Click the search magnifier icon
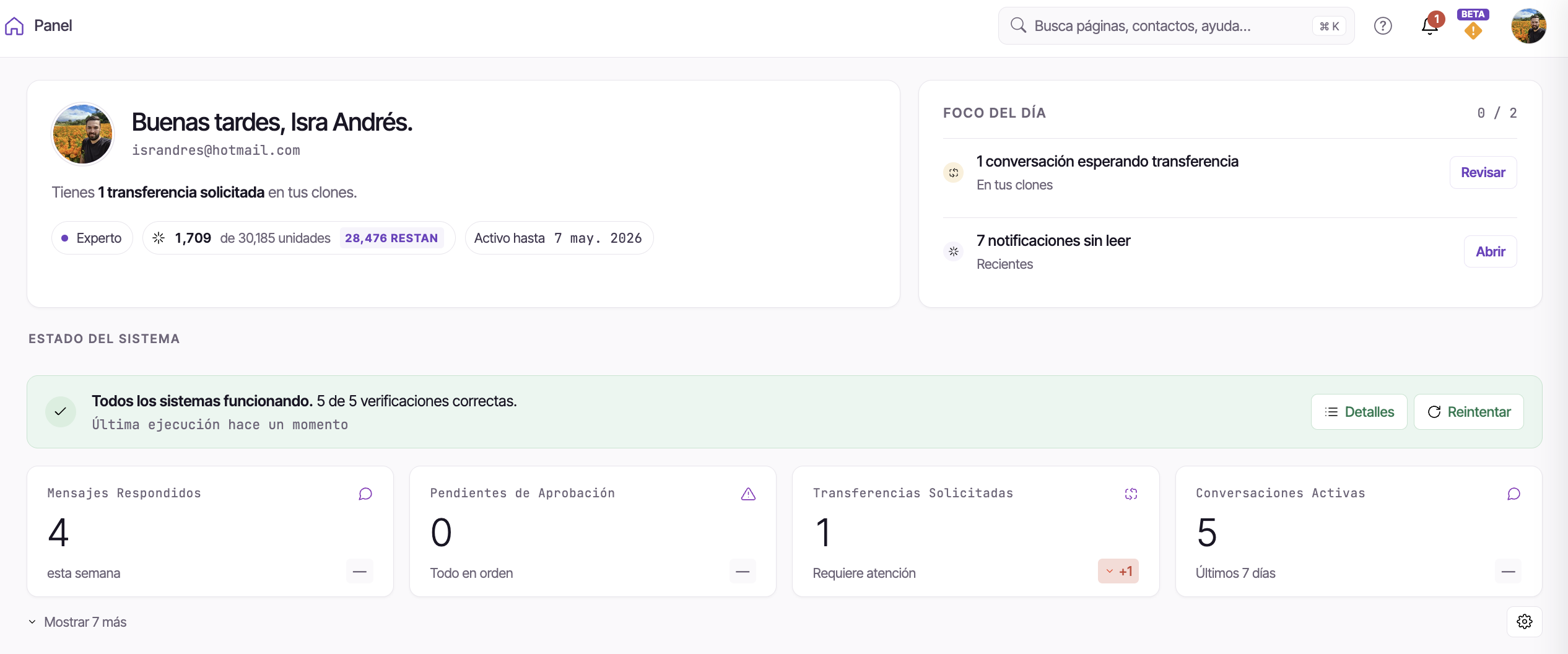Screen dimensions: 1568x654 (x=1018, y=25)
